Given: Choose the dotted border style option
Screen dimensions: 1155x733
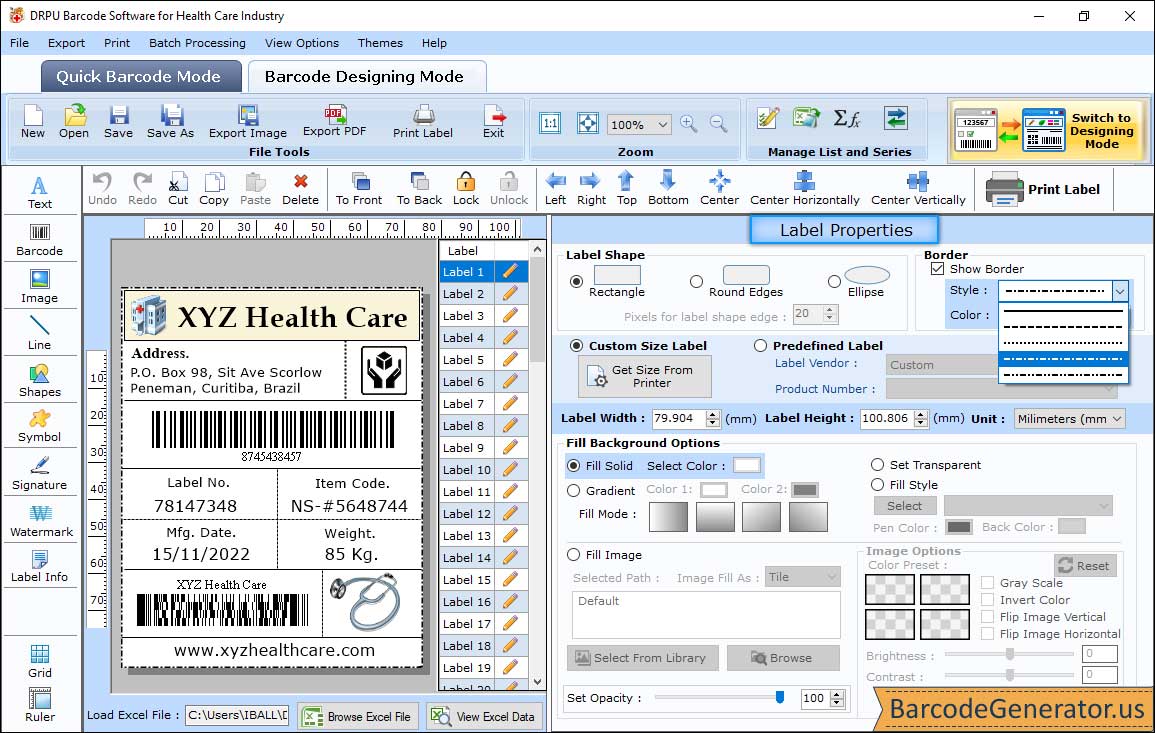Looking at the screenshot, I should tap(1063, 343).
